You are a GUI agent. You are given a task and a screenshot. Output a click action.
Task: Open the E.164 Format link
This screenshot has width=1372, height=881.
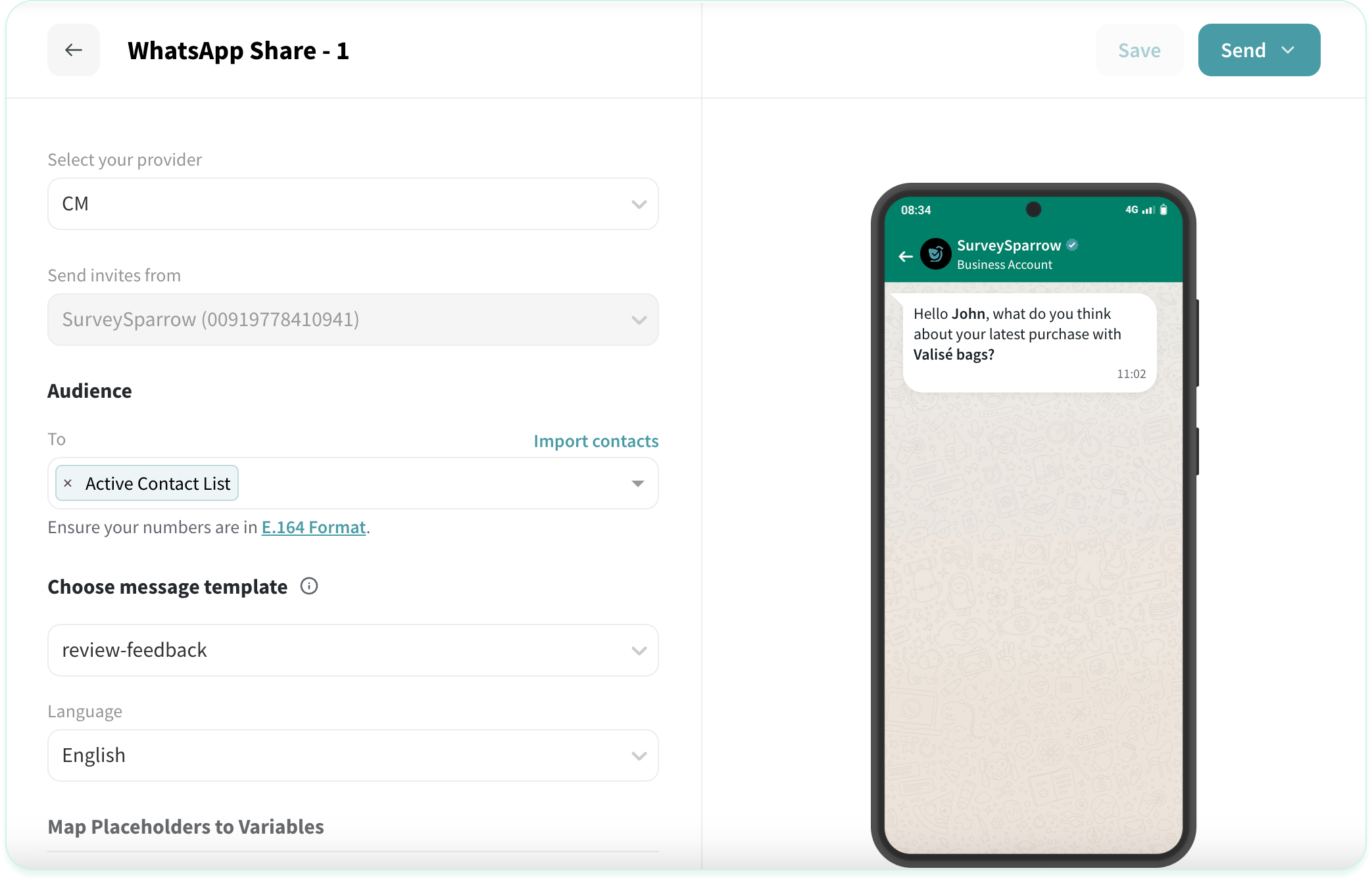(314, 527)
